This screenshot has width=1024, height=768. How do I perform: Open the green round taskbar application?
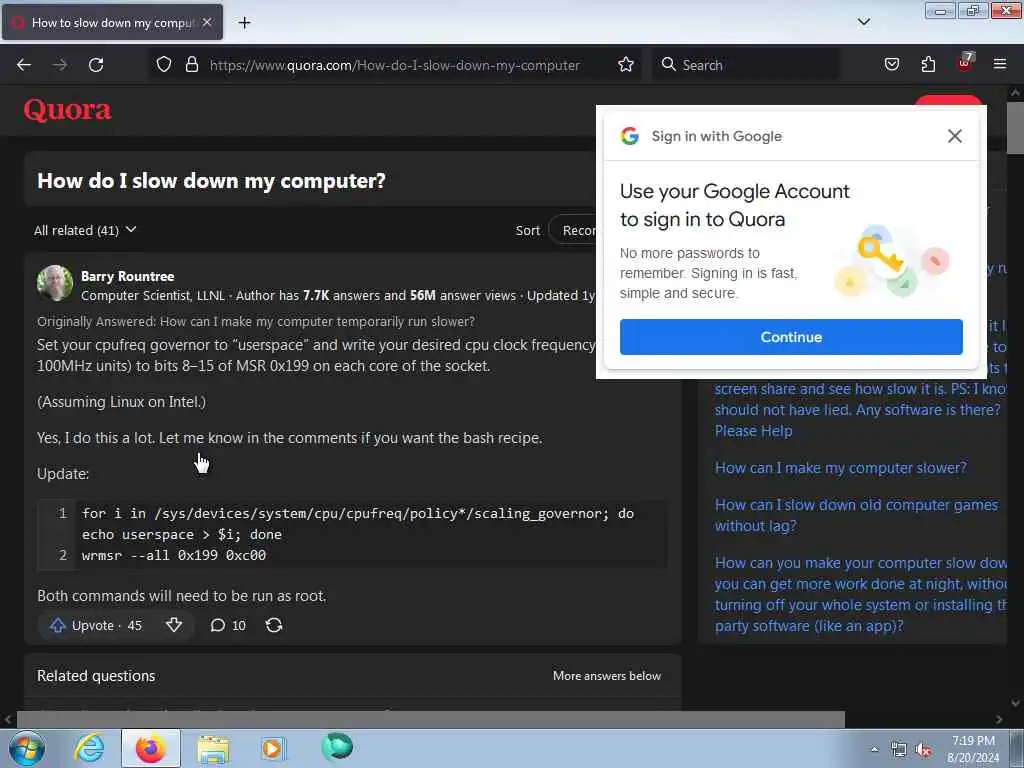337,747
